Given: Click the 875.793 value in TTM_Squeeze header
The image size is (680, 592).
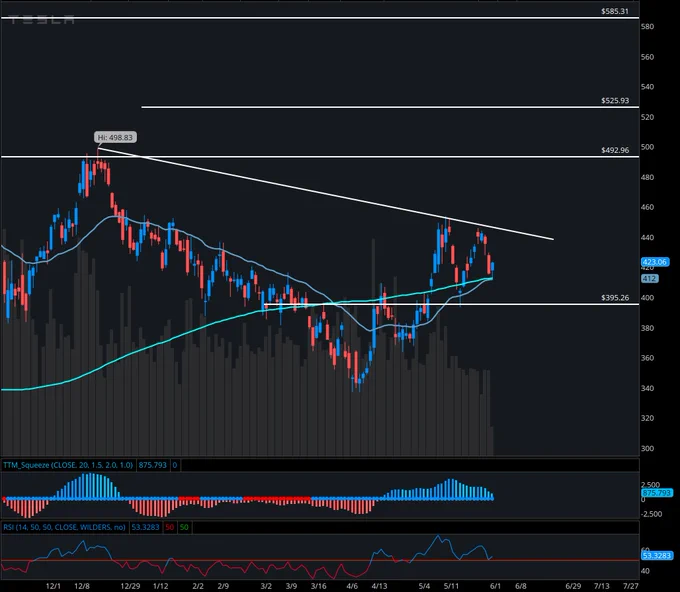Looking at the screenshot, I should [x=152, y=465].
